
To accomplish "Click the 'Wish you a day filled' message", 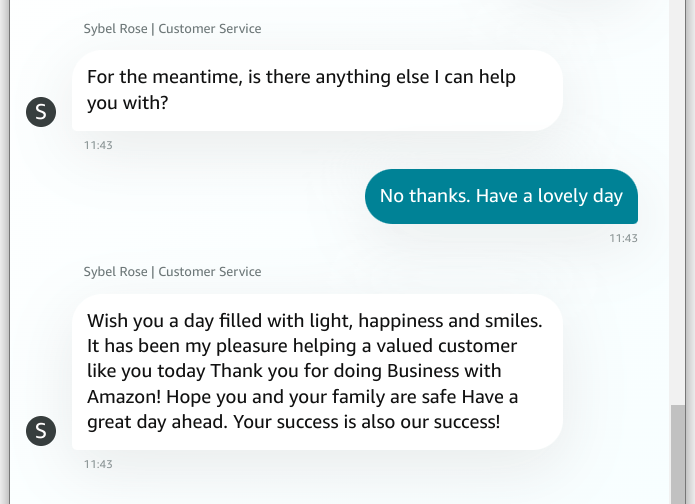I will [317, 371].
